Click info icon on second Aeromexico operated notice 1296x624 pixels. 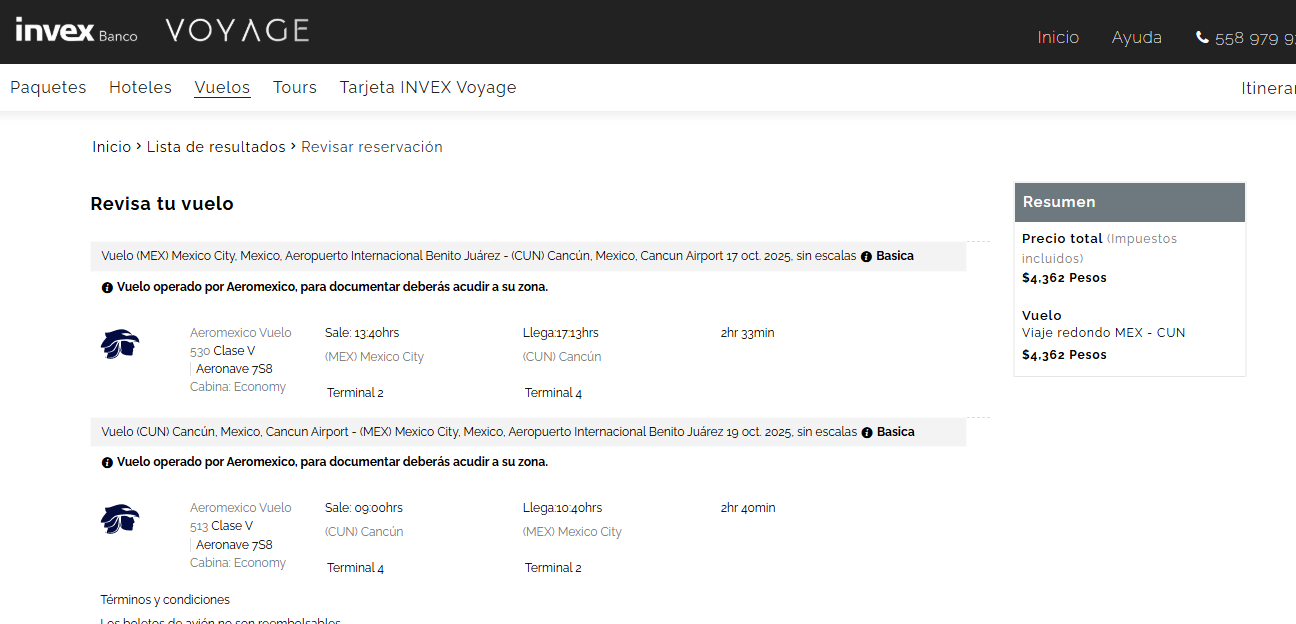tap(107, 463)
